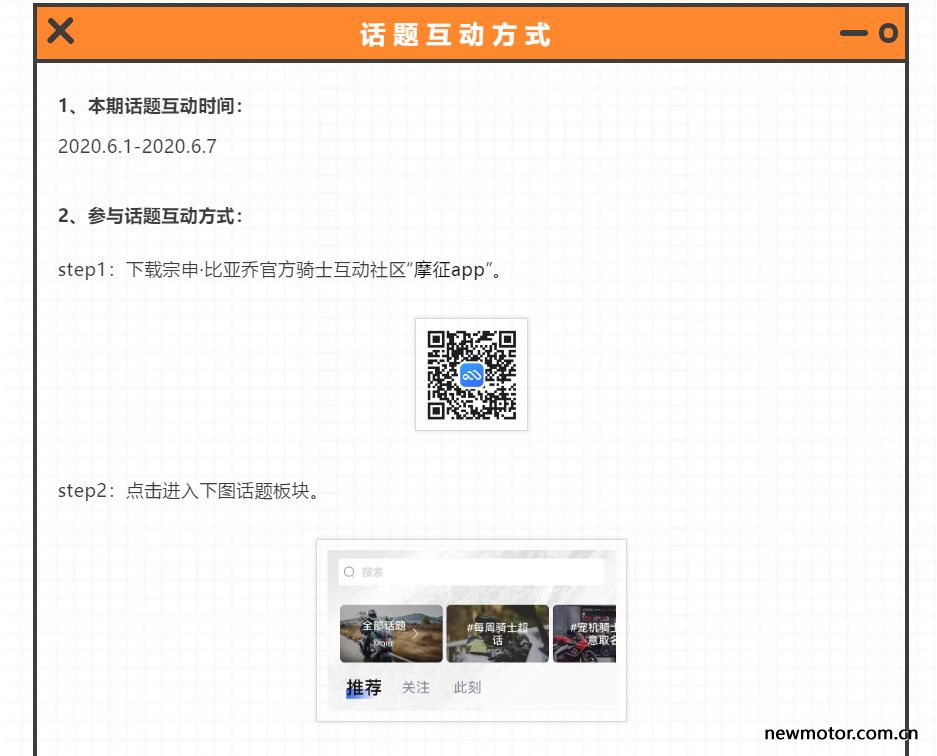The width and height of the screenshot is (937, 756).
Task: Click the minimize dash icon in header
Action: (x=853, y=33)
